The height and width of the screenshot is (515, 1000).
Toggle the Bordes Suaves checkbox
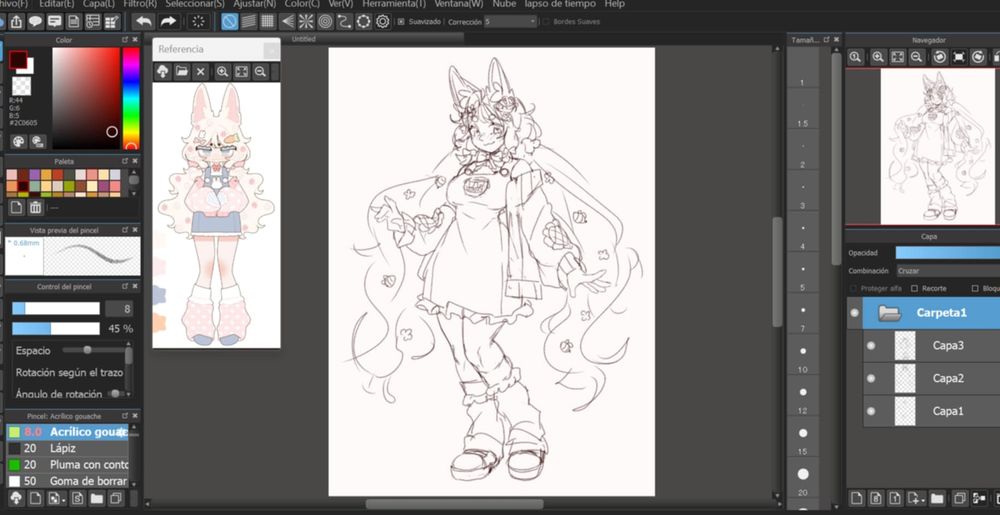545,22
